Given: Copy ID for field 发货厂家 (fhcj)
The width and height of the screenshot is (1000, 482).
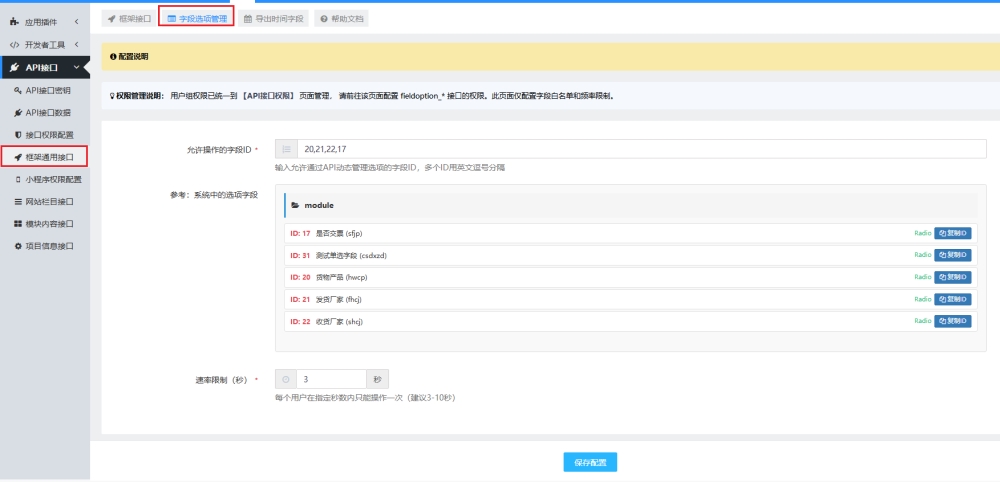Looking at the screenshot, I should pyautogui.click(x=952, y=299).
